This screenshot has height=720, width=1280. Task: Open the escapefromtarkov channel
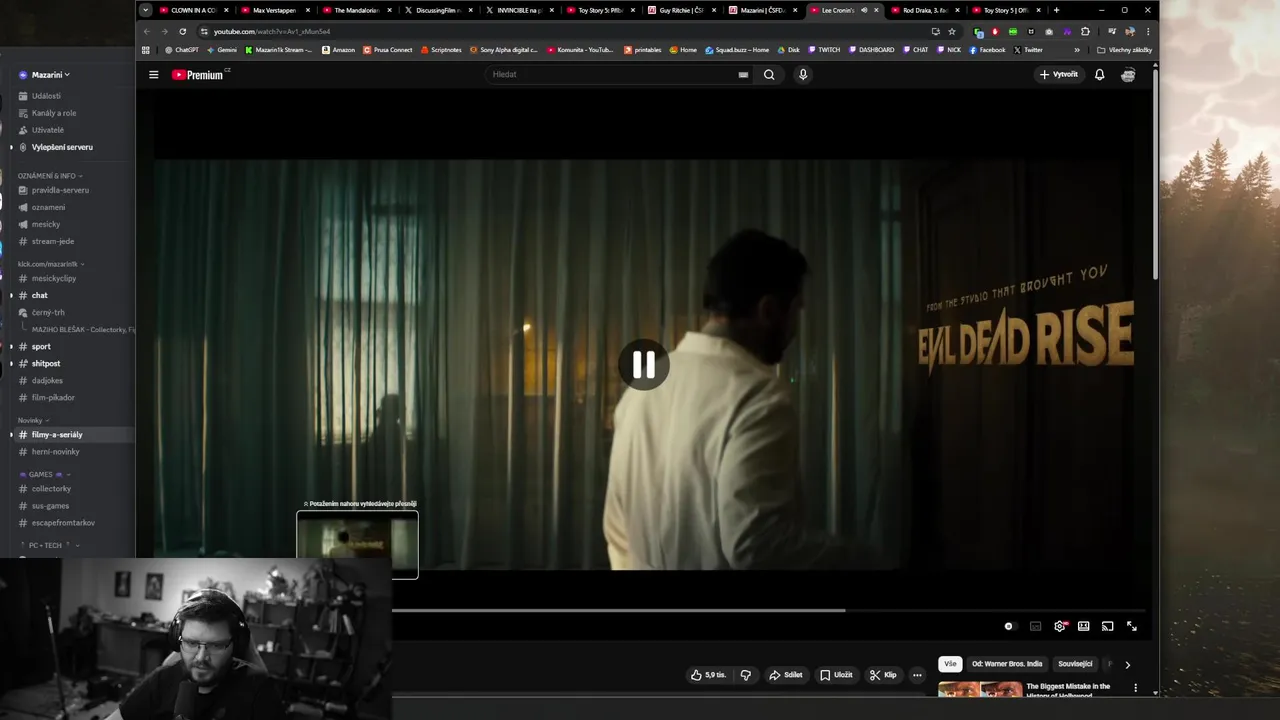coord(63,523)
